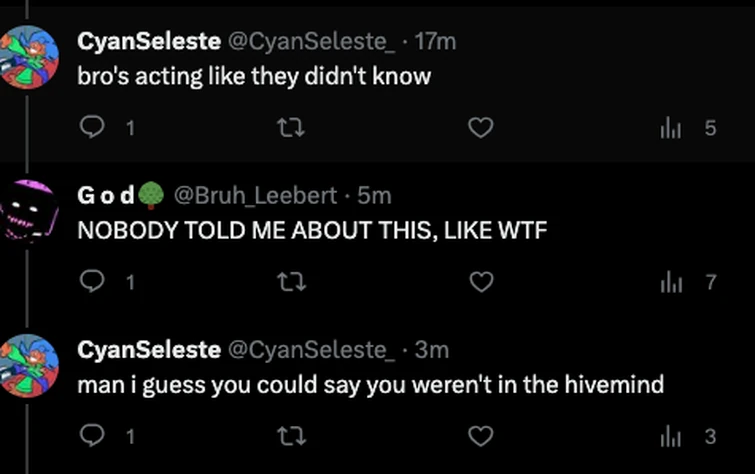The height and width of the screenshot is (474, 755).
Task: Like the "bro's acting like they didn't know" tweet
Action: point(482,128)
